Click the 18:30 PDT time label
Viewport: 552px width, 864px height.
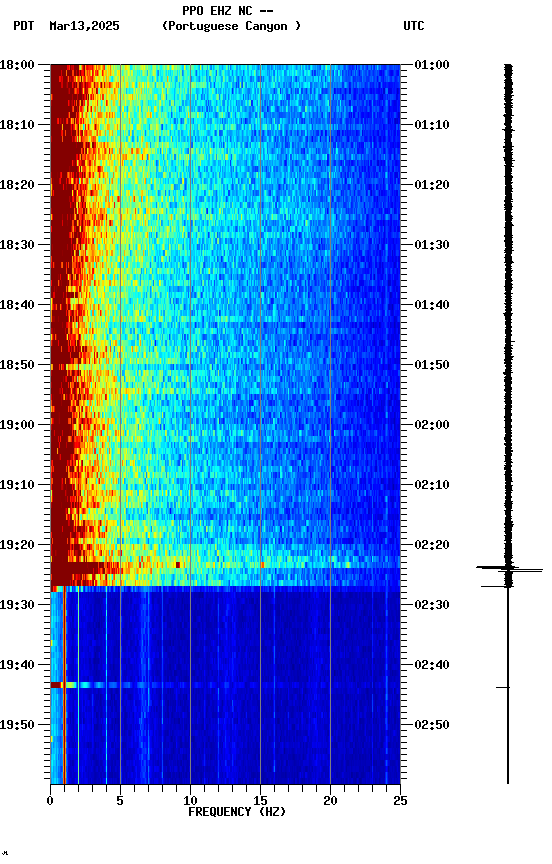point(17,245)
